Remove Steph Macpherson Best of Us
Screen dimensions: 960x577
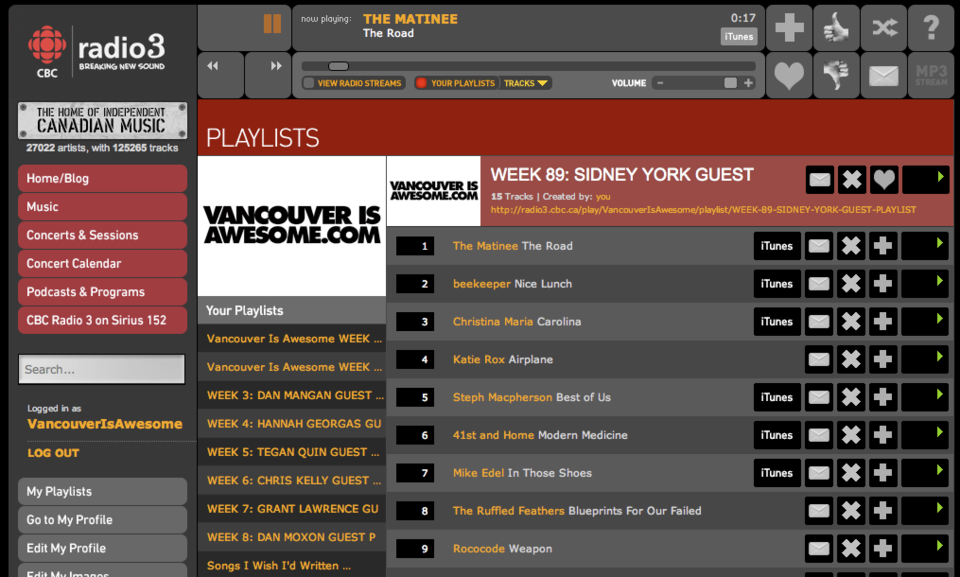(x=850, y=398)
